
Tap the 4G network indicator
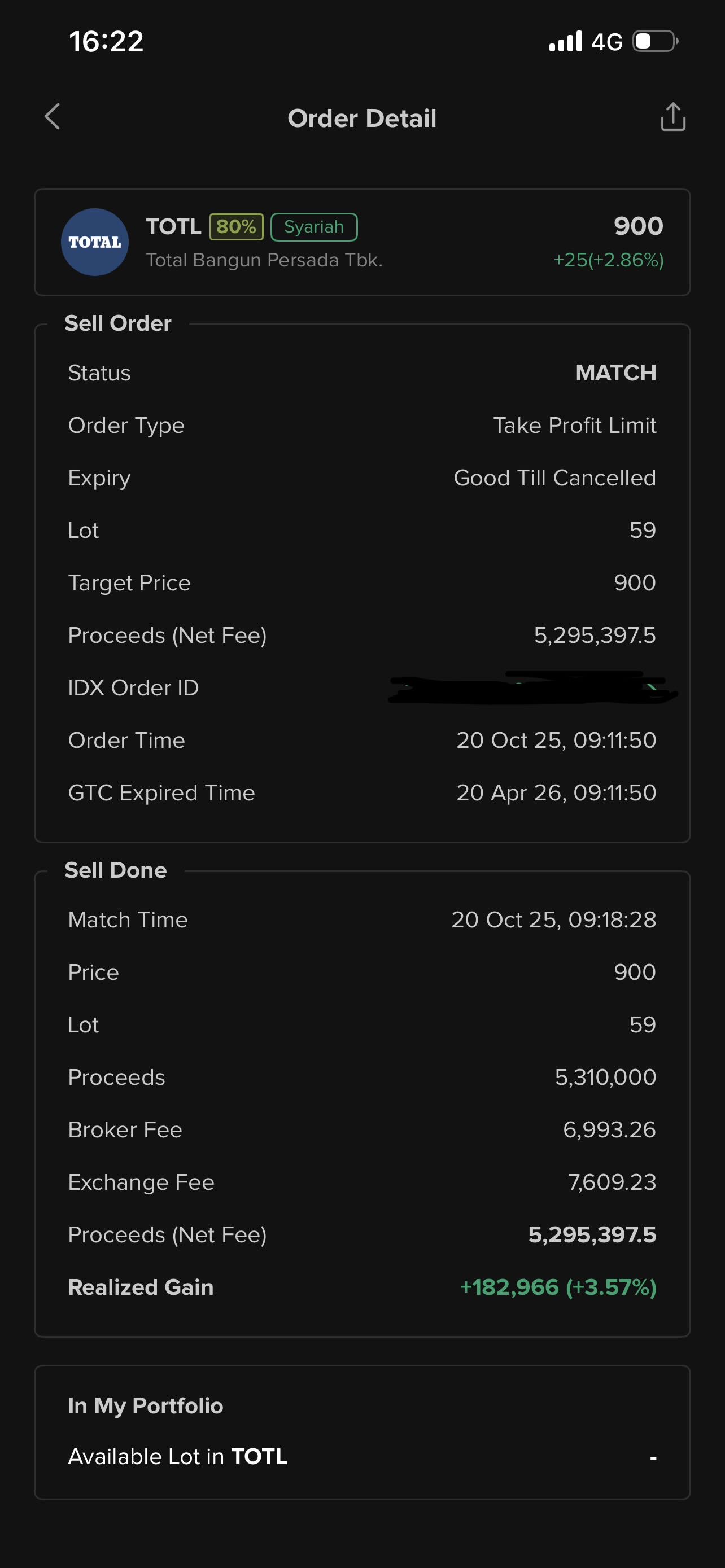[607, 42]
